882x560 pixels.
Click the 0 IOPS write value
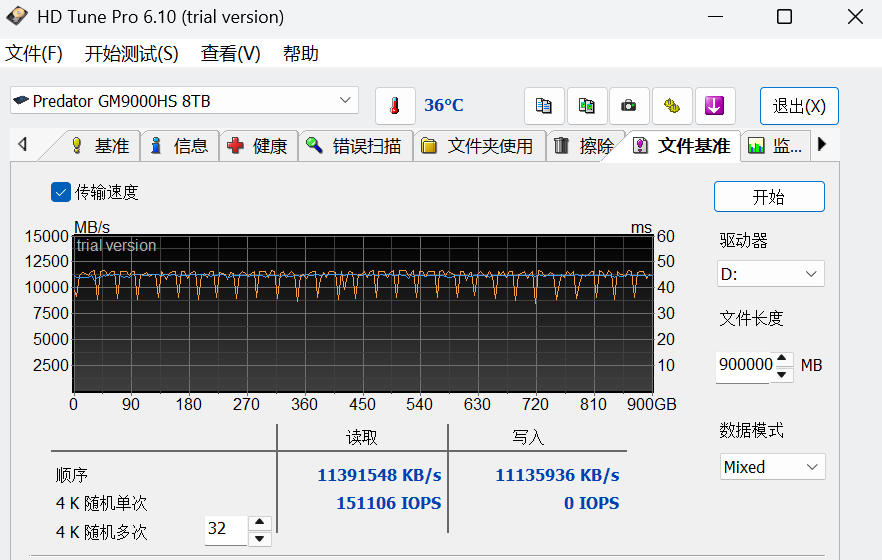[591, 503]
